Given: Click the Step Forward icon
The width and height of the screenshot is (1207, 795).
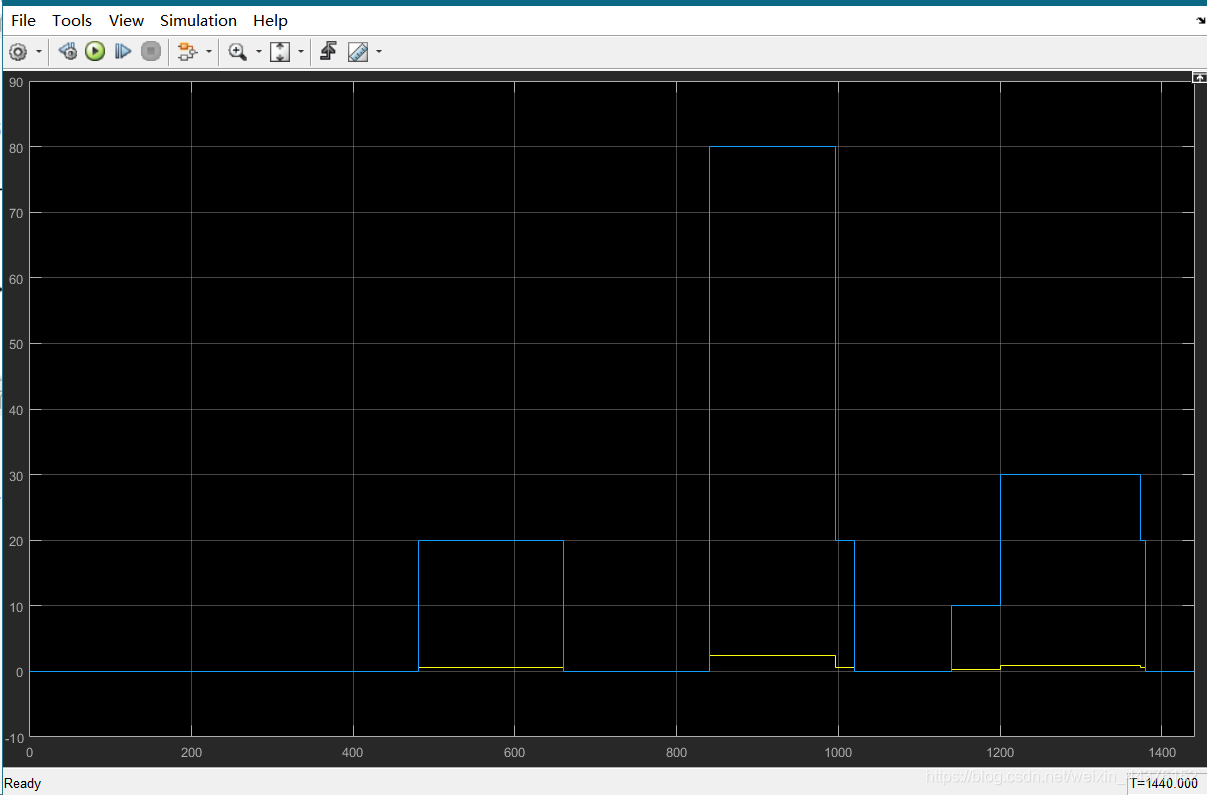Looking at the screenshot, I should click(123, 51).
